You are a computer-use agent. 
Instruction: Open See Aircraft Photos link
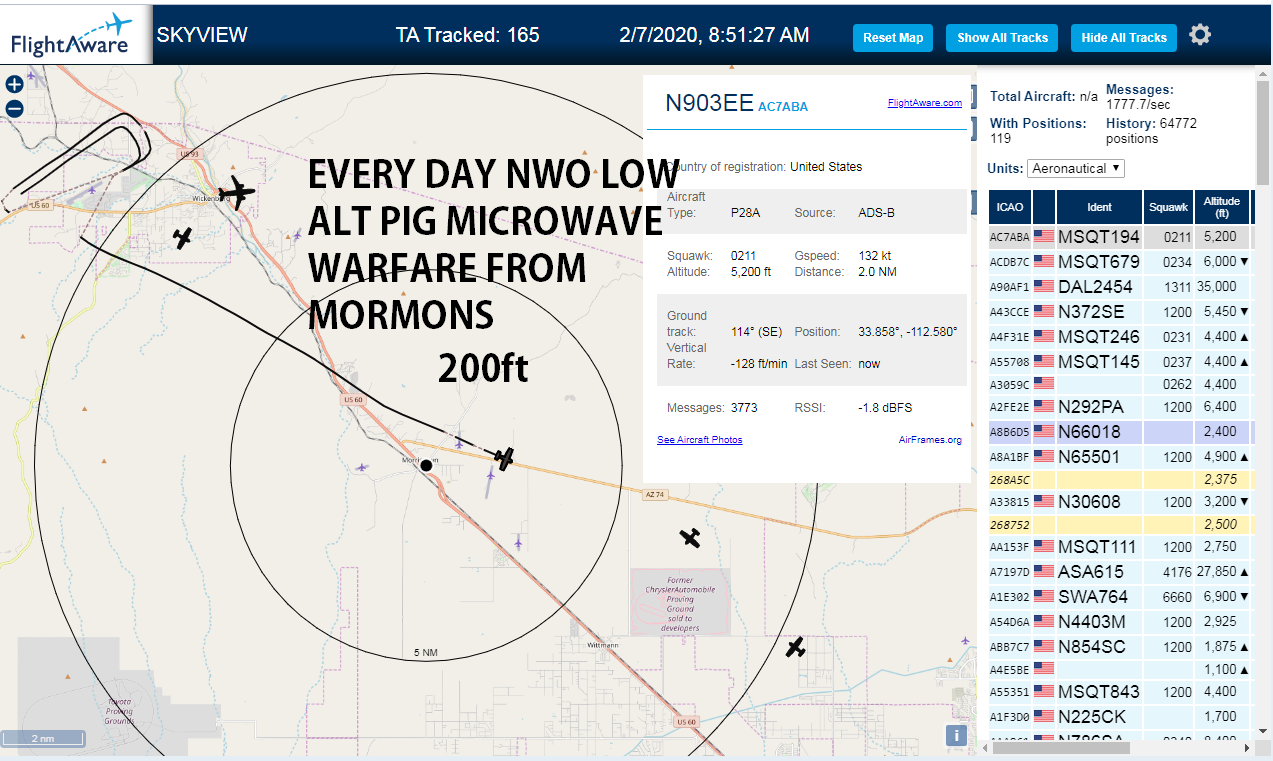pyautogui.click(x=700, y=439)
